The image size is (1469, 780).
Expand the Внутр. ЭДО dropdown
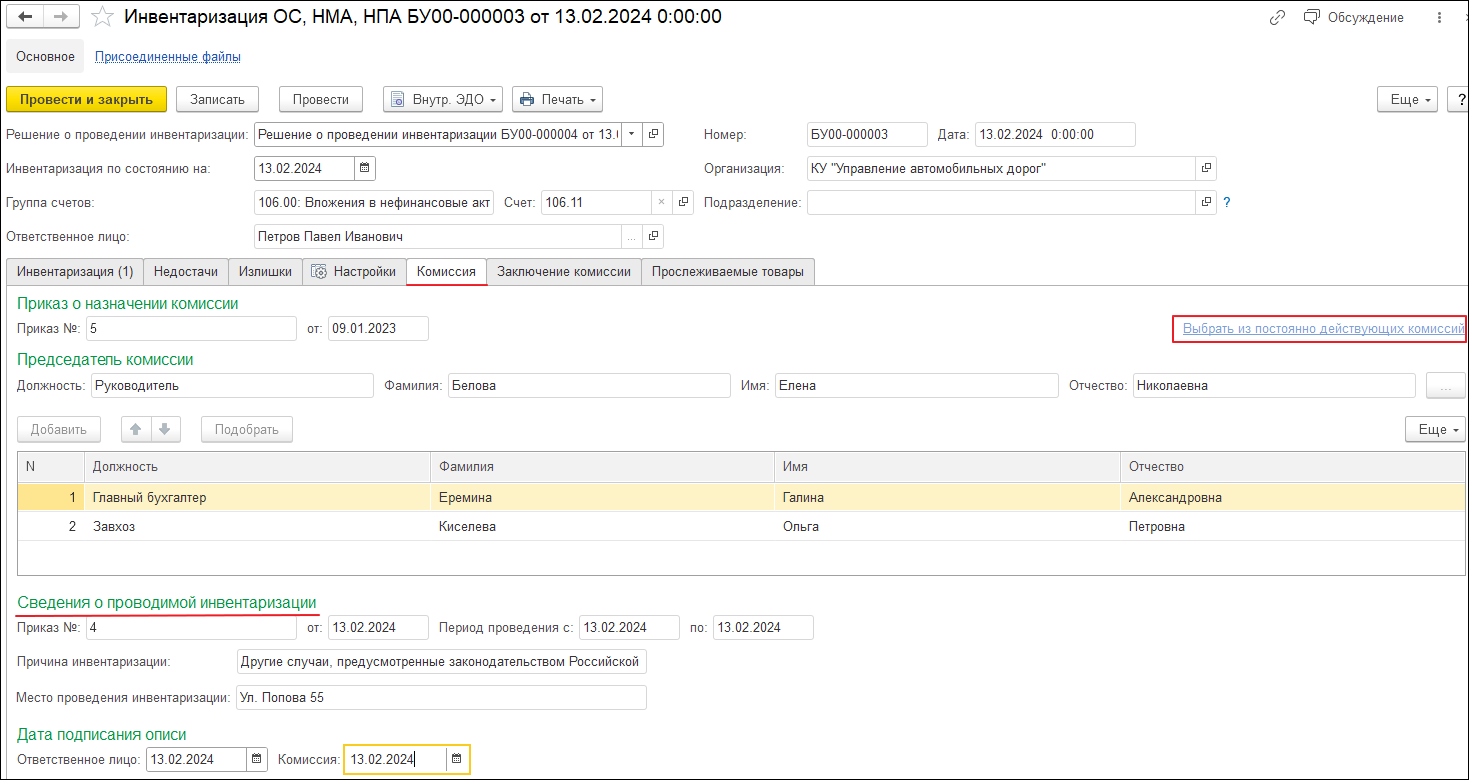pos(443,99)
